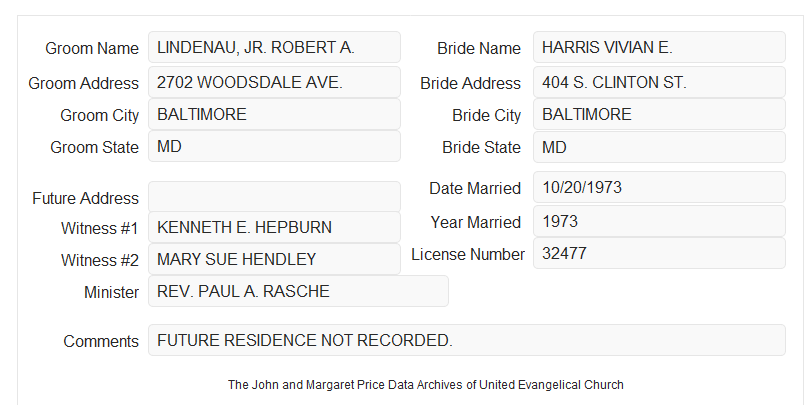Click the Groom Name label

(92, 48)
